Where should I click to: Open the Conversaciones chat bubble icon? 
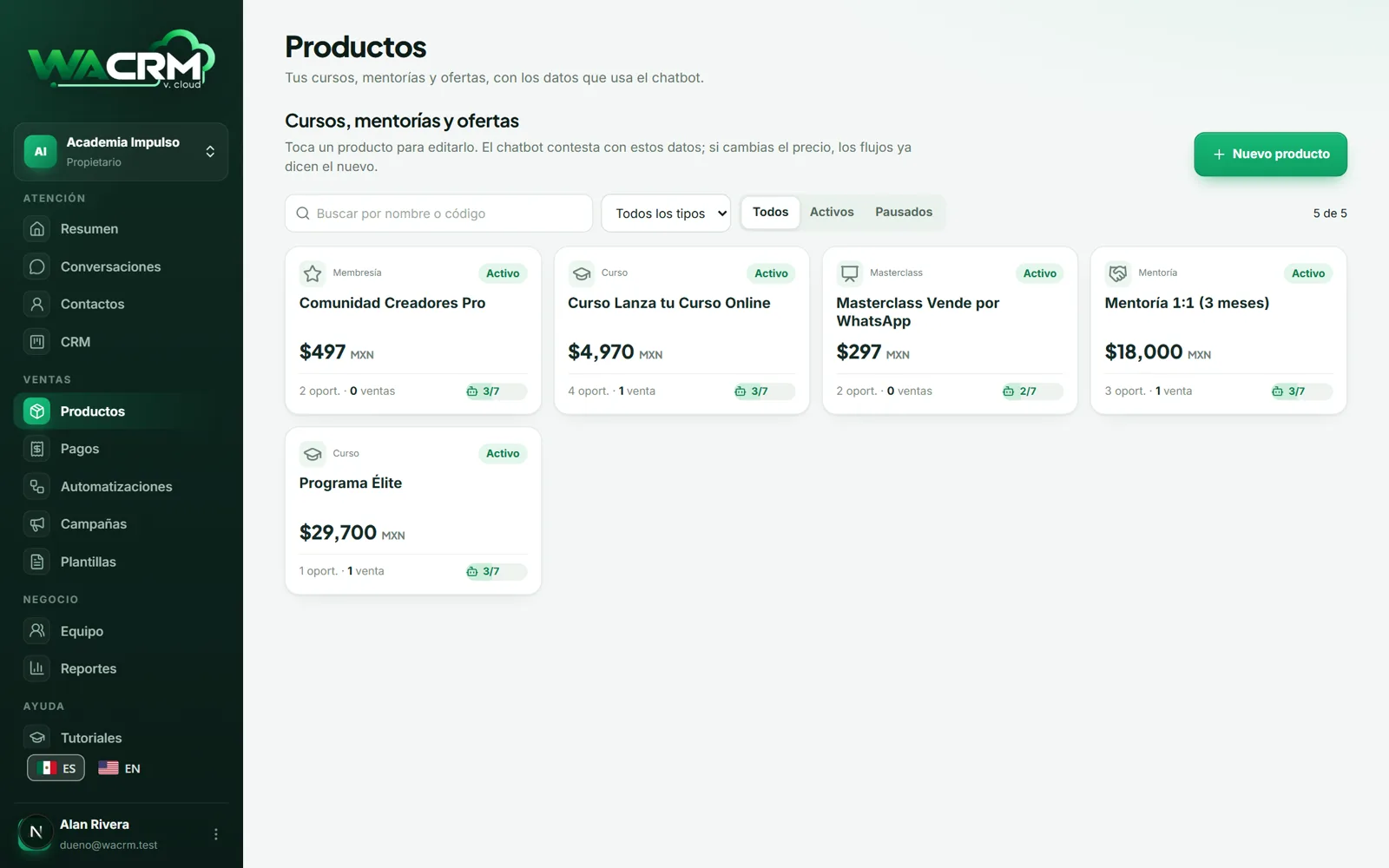(x=37, y=266)
